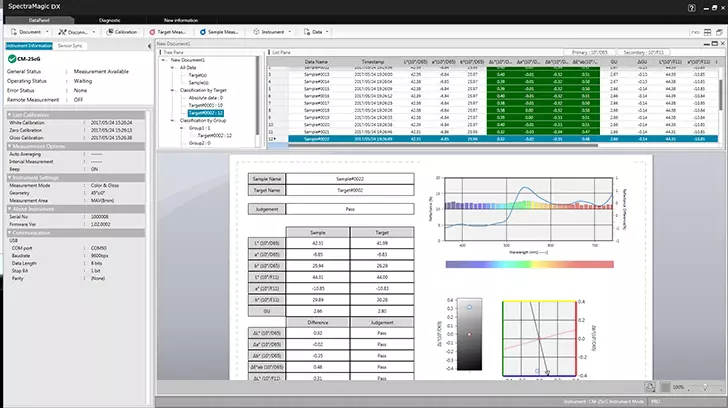Click the 100% zoom level value
Screen dimensions: 728x408
pyautogui.click(x=678, y=387)
